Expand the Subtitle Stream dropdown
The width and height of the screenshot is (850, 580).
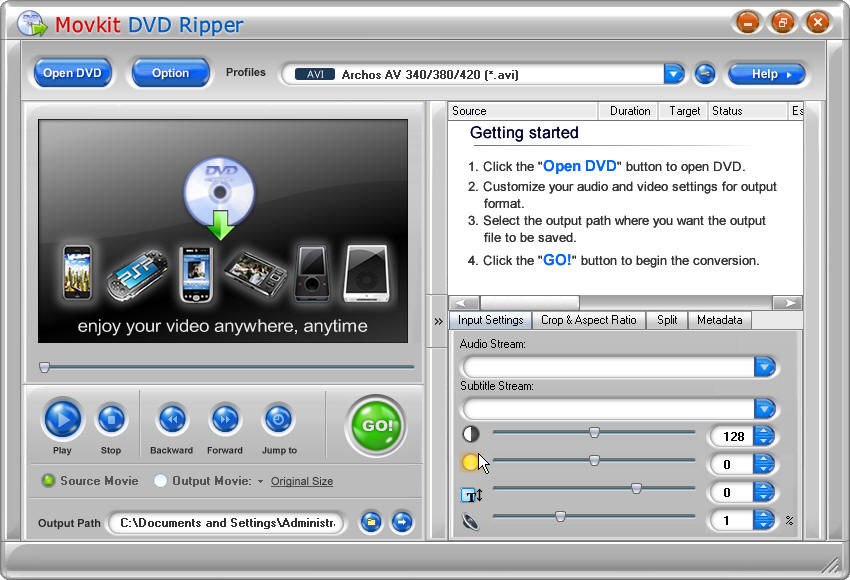[x=765, y=409]
